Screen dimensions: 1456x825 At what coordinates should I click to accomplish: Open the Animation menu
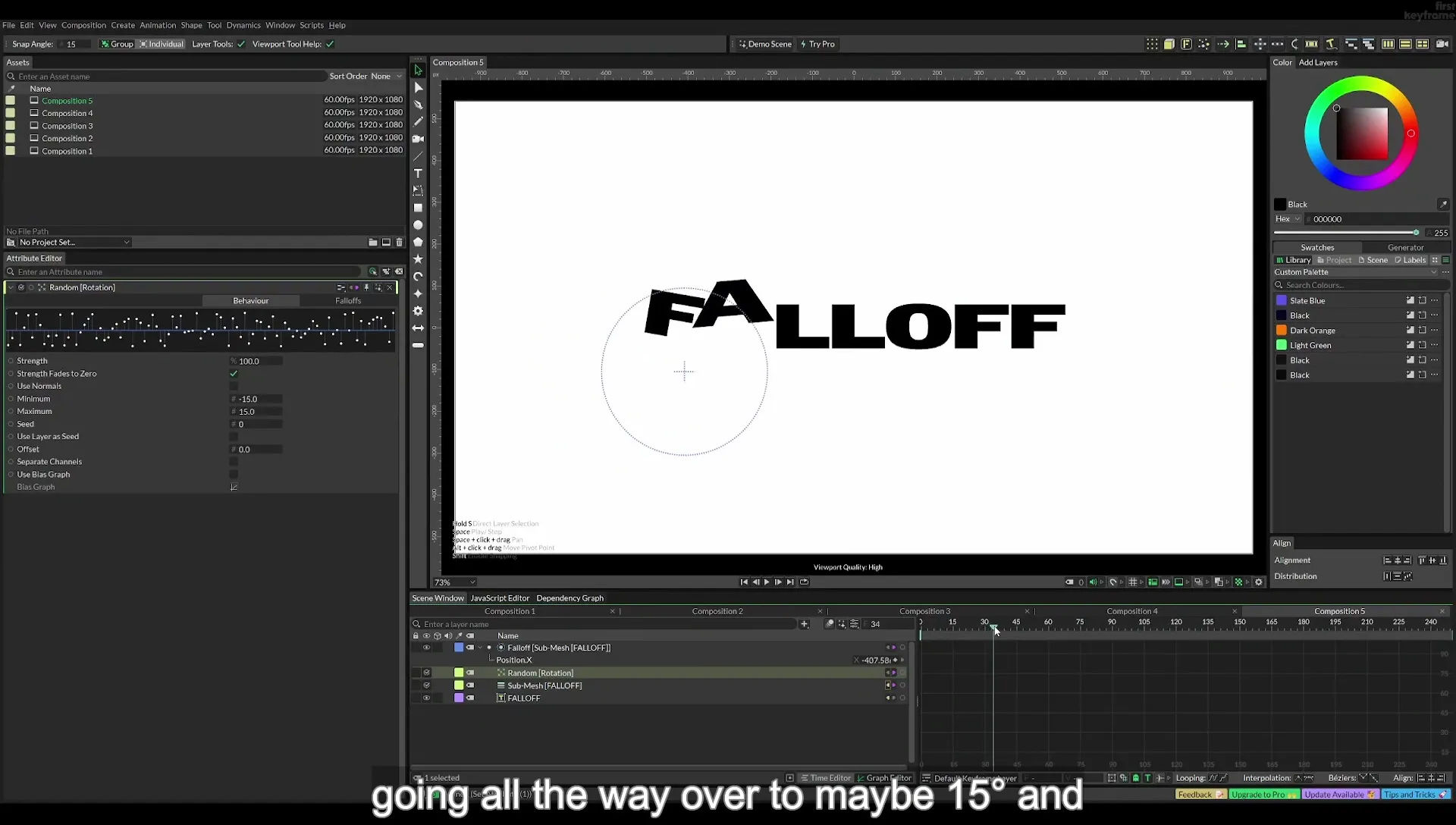pyautogui.click(x=158, y=25)
